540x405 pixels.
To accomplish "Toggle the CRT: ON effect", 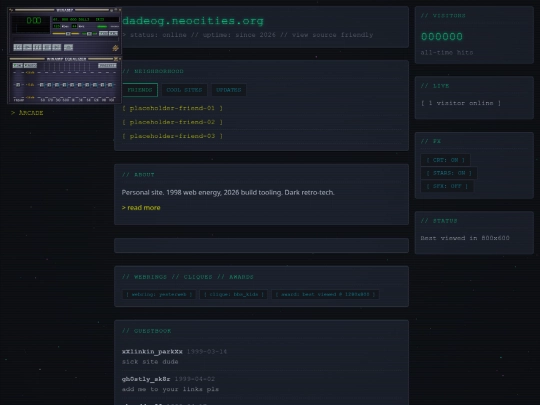I will click(x=445, y=160).
